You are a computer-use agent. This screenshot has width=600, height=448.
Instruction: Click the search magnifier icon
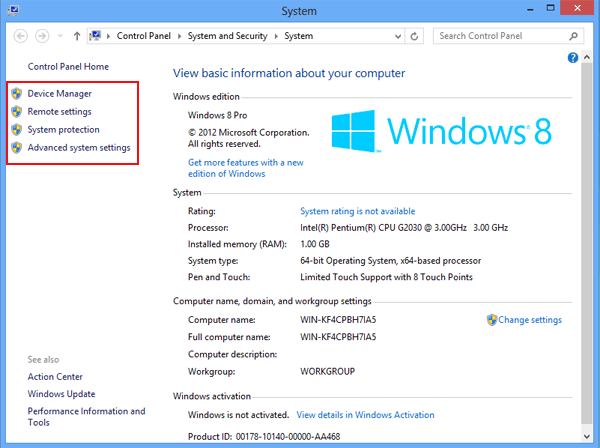coord(573,36)
